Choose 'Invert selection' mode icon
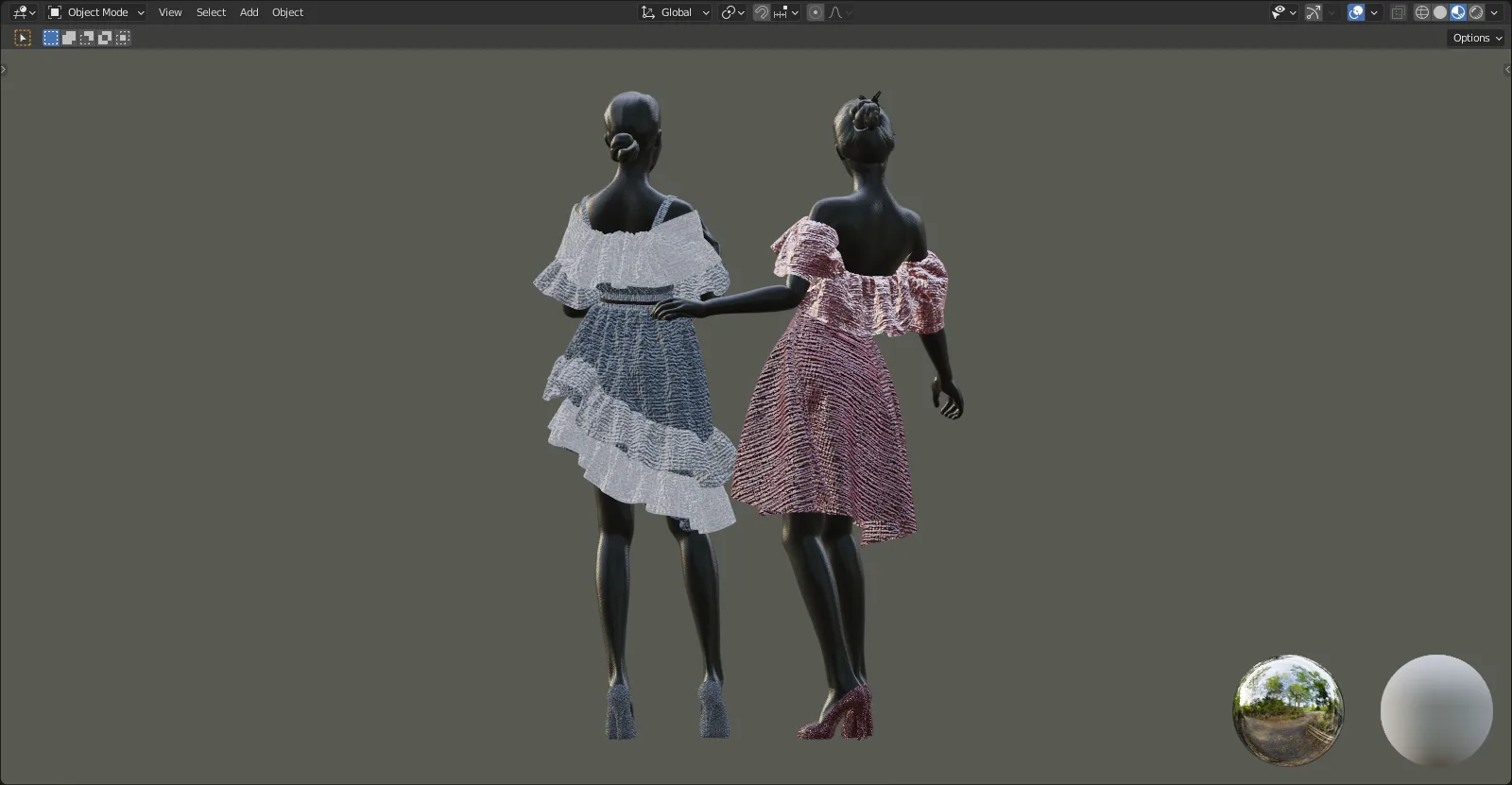This screenshot has height=785, width=1512. (105, 38)
